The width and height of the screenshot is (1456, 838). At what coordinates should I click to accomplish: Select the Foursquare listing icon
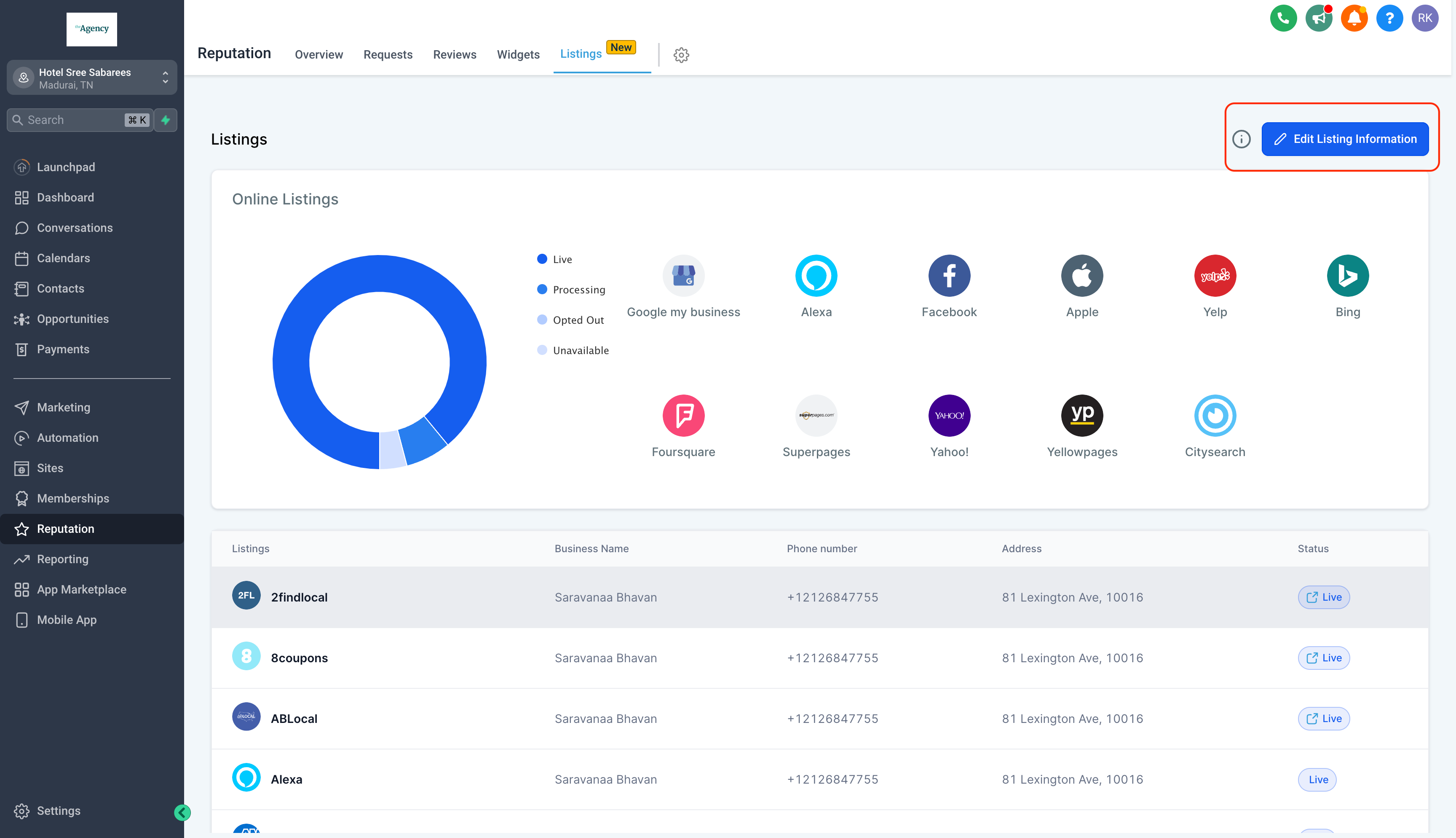point(683,416)
